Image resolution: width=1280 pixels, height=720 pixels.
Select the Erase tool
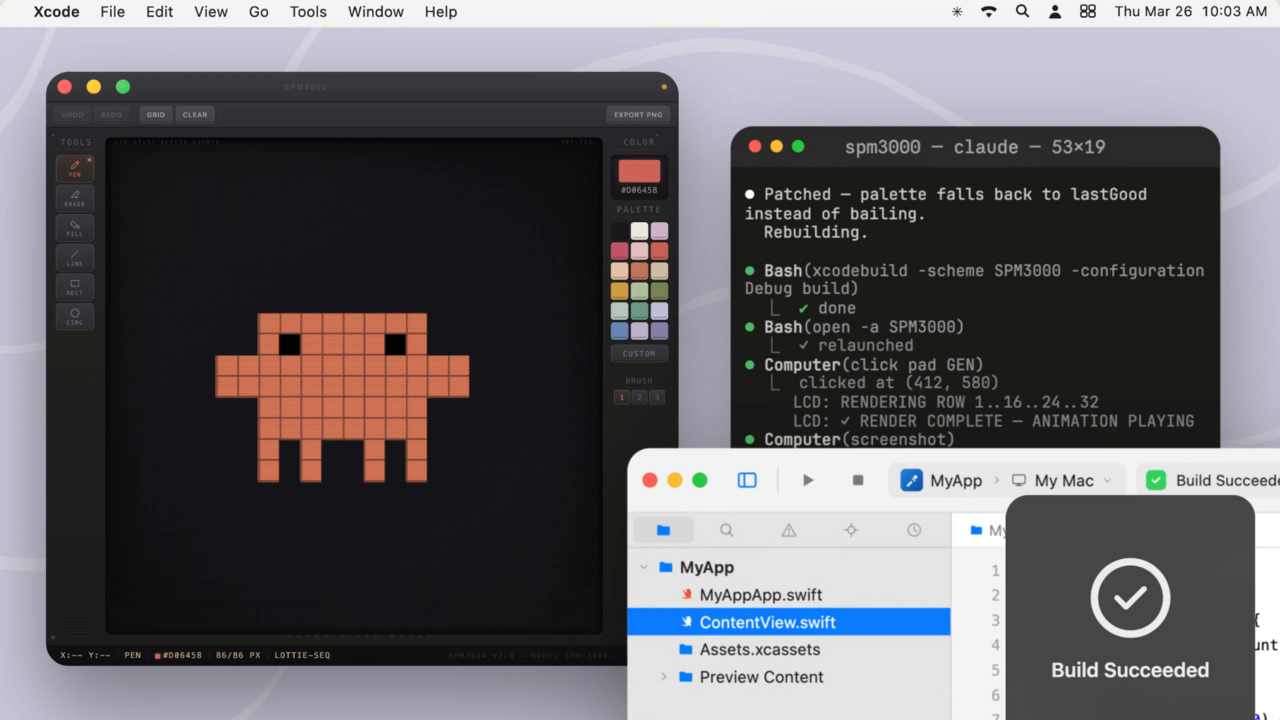75,198
